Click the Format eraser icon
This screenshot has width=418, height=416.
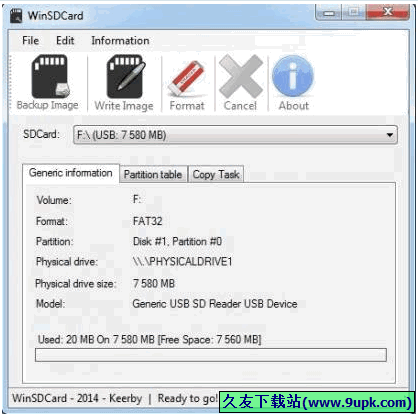(187, 79)
